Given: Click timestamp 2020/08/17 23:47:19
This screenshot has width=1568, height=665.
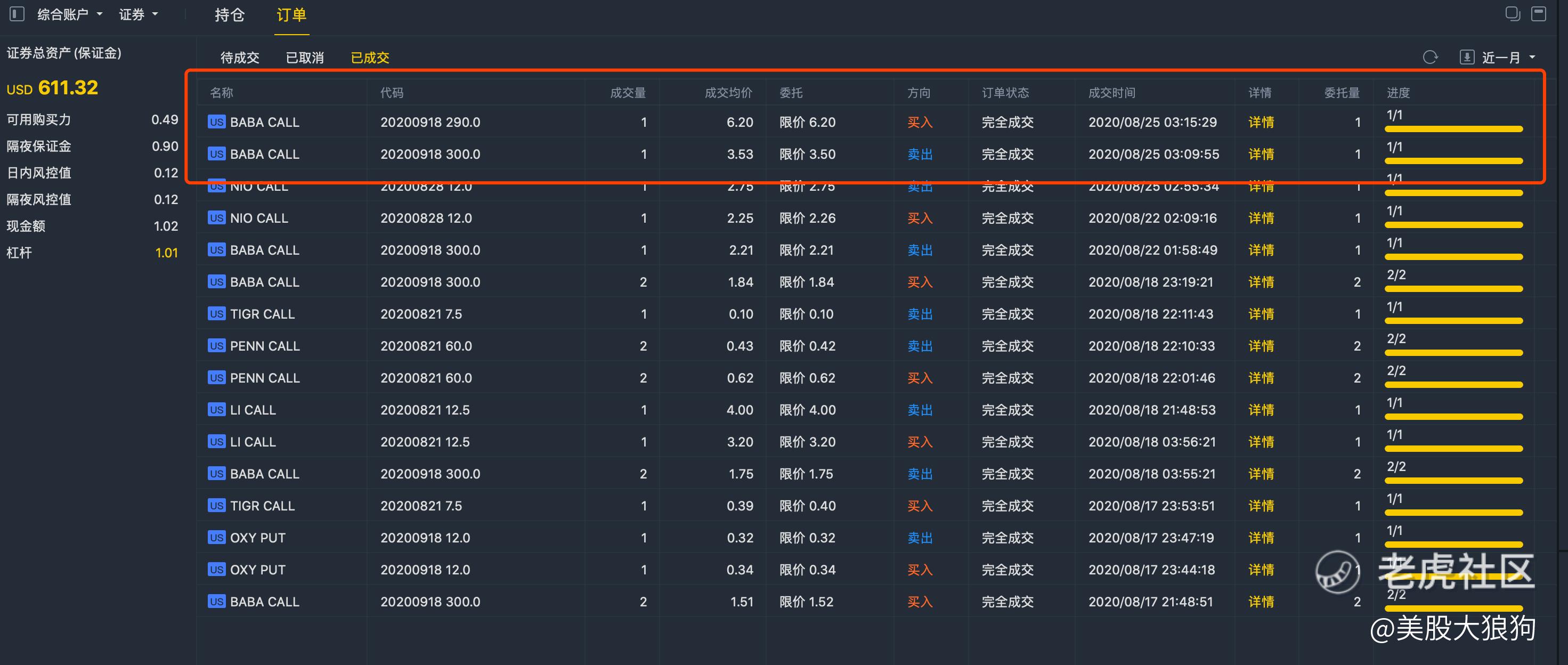Looking at the screenshot, I should pyautogui.click(x=1152, y=538).
